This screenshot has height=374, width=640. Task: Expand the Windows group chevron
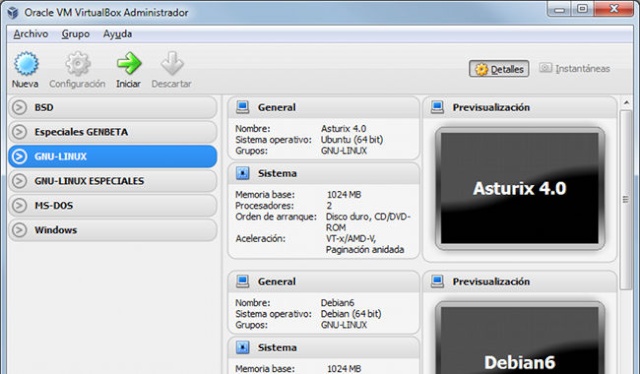19,230
